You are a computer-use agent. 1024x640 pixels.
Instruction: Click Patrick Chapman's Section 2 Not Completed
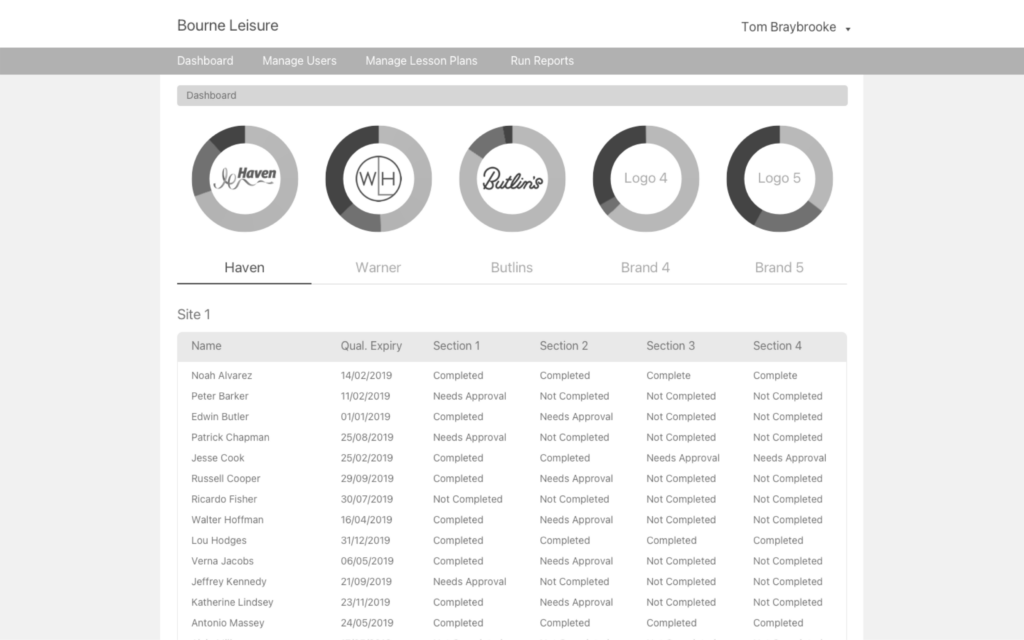574,438
